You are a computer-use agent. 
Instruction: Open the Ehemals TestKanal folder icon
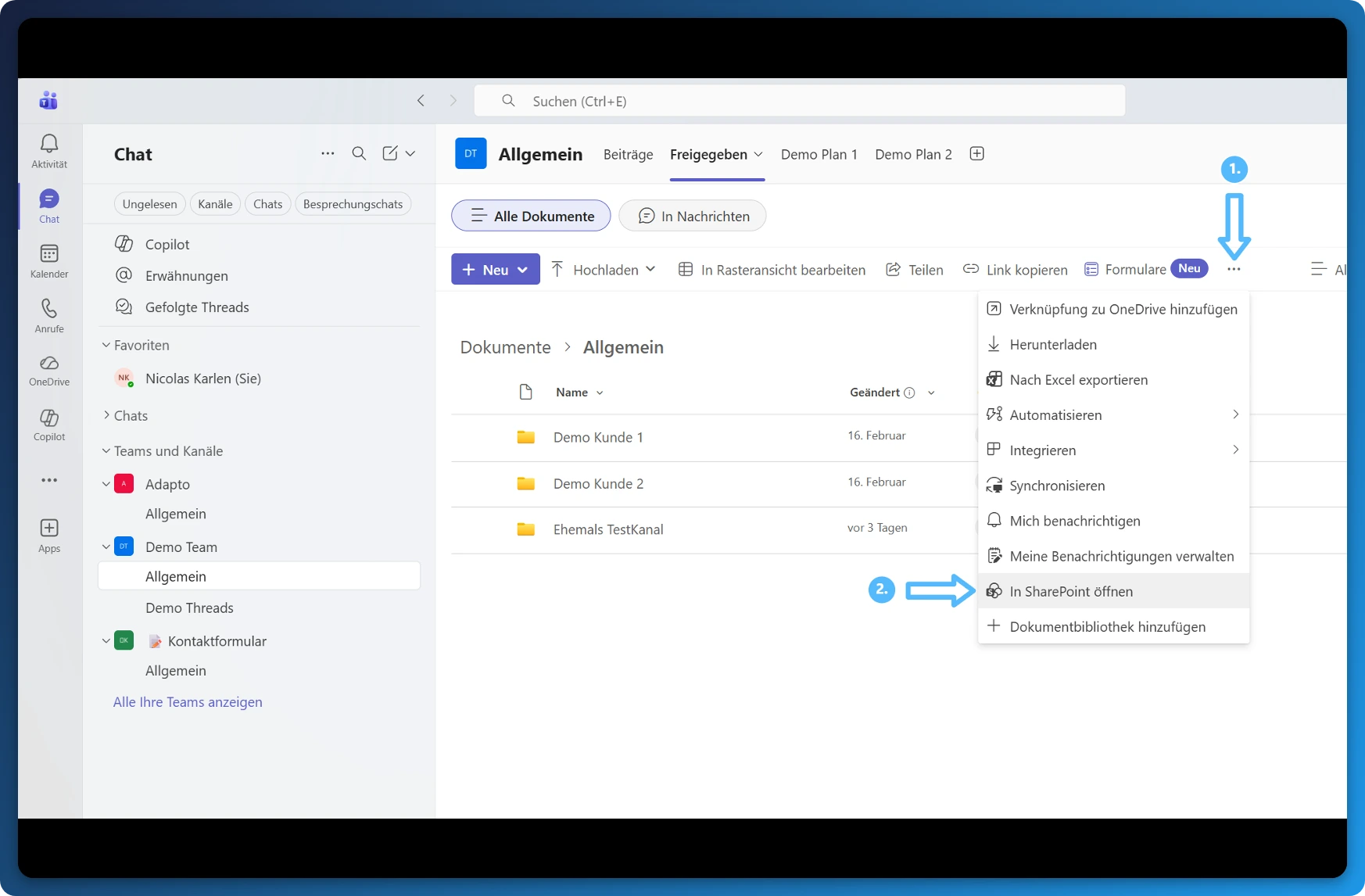[x=526, y=529]
